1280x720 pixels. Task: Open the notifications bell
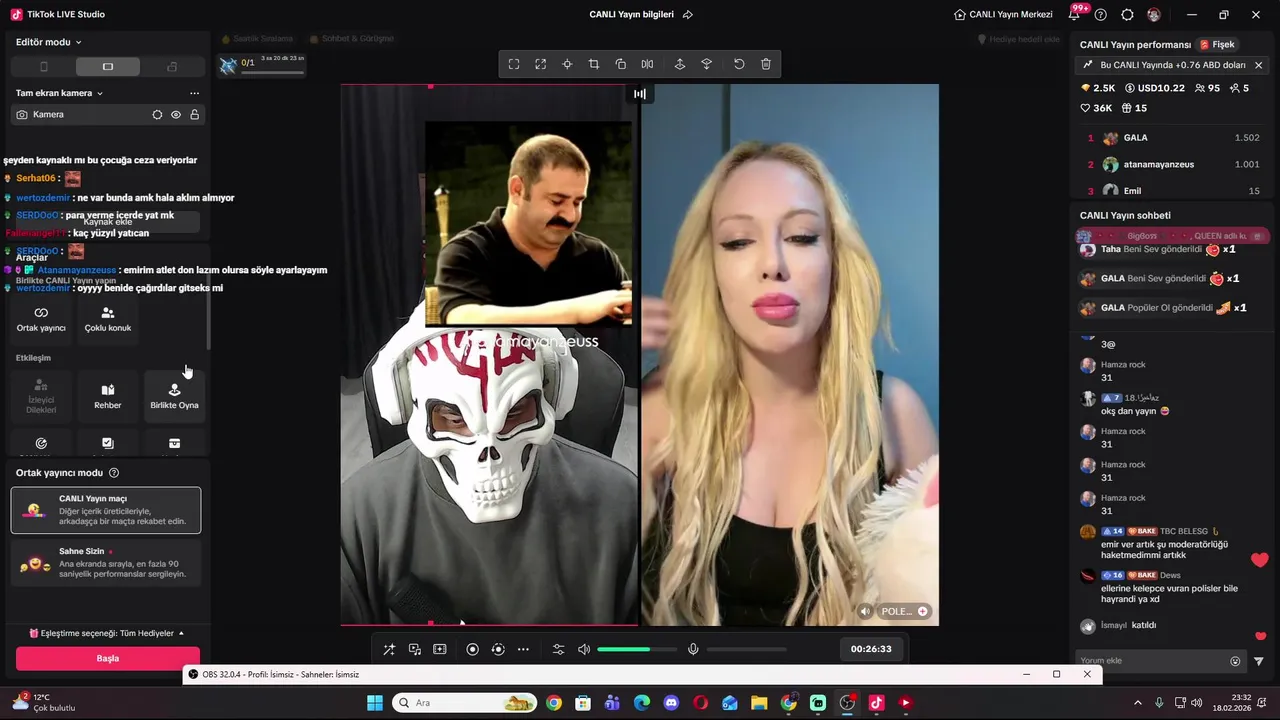pyautogui.click(x=1075, y=15)
